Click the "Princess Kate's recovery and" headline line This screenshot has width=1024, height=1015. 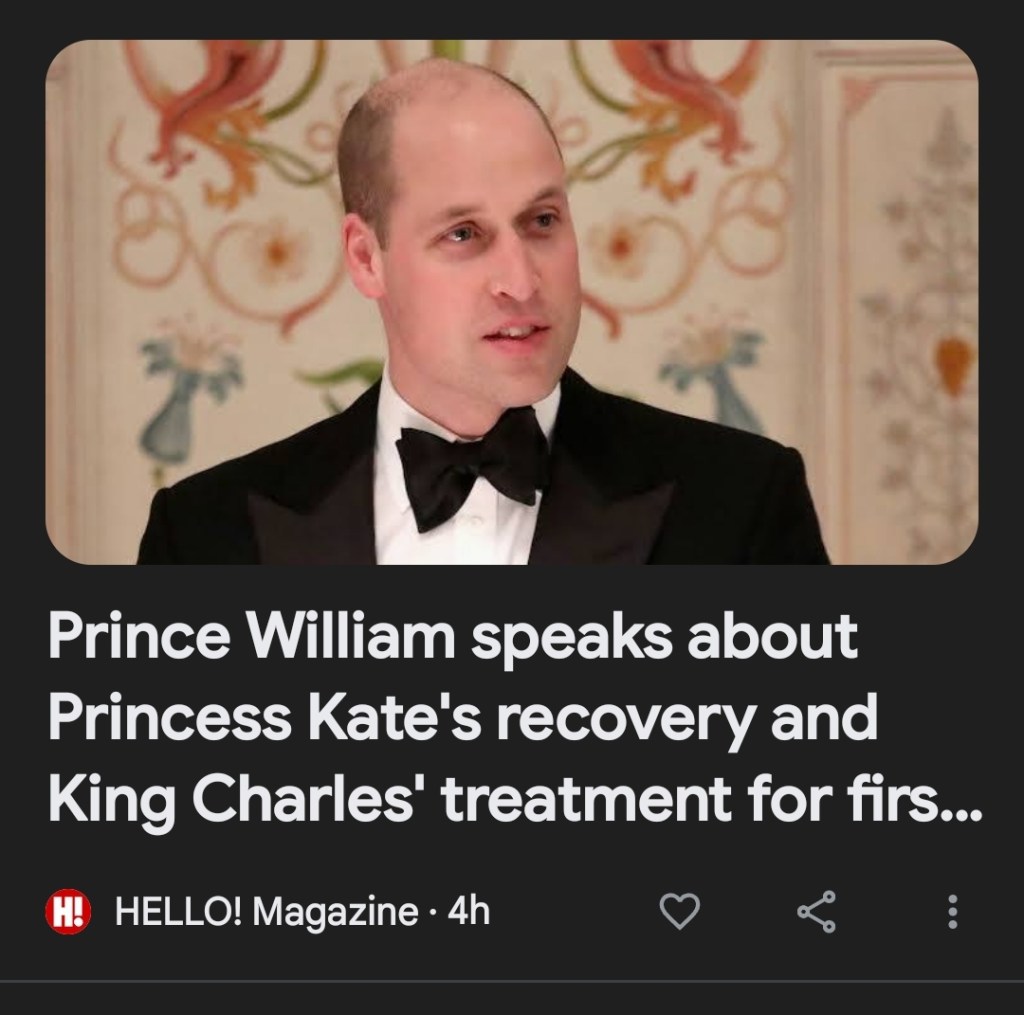click(x=462, y=719)
